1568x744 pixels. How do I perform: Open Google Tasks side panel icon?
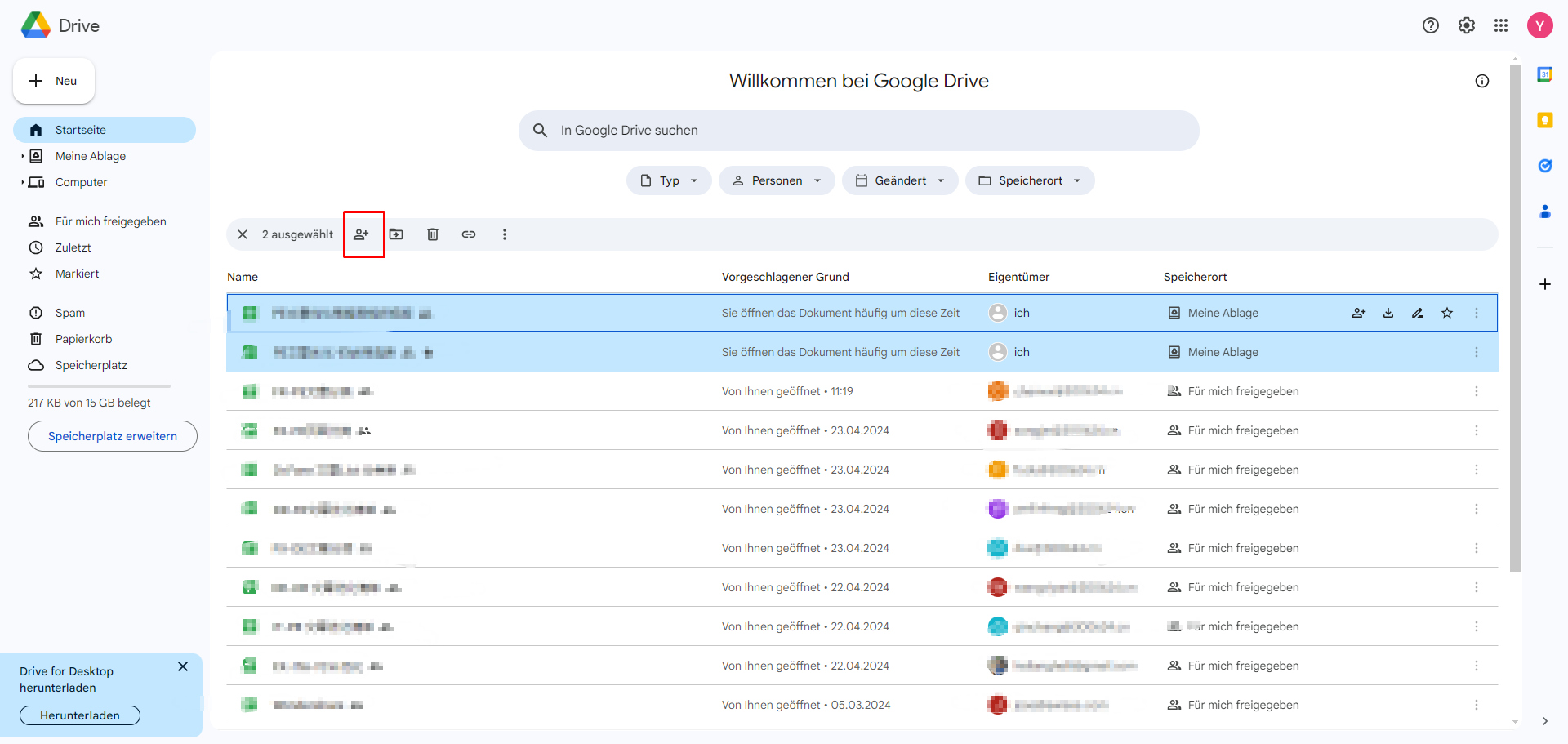point(1545,166)
